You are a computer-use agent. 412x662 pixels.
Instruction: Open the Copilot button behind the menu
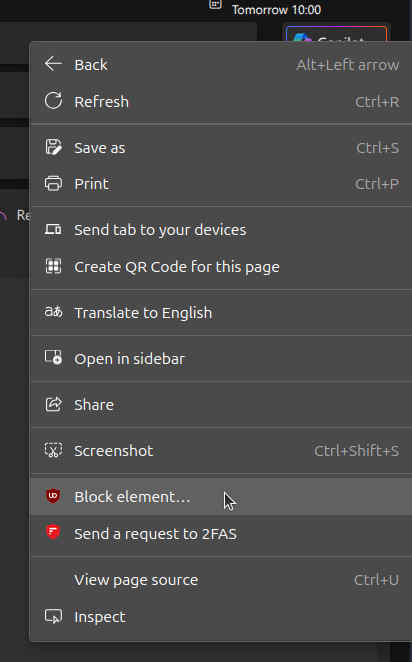(336, 35)
